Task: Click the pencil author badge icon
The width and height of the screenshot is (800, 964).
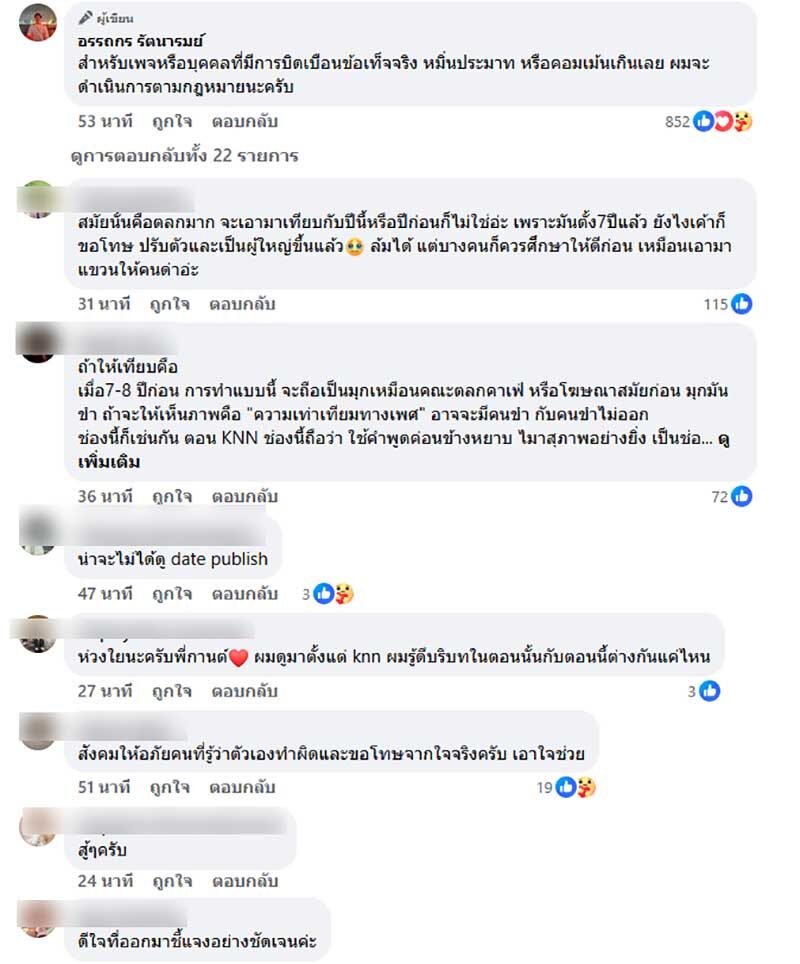Action: coord(85,18)
